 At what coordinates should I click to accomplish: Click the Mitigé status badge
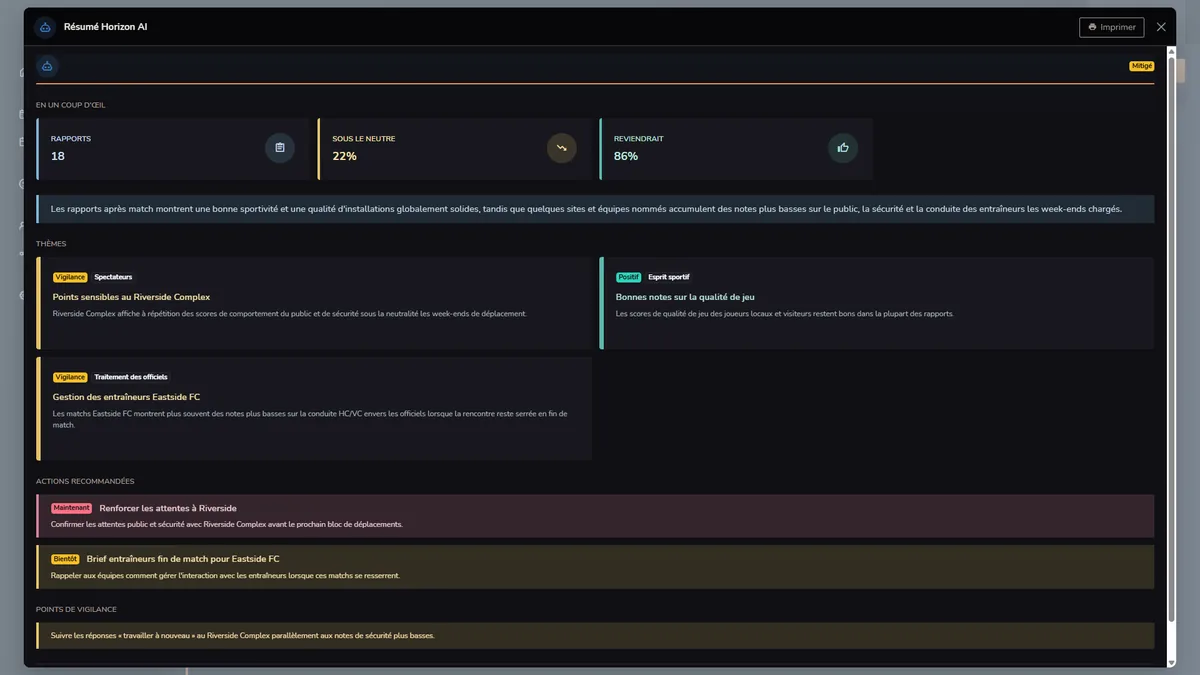1141,66
